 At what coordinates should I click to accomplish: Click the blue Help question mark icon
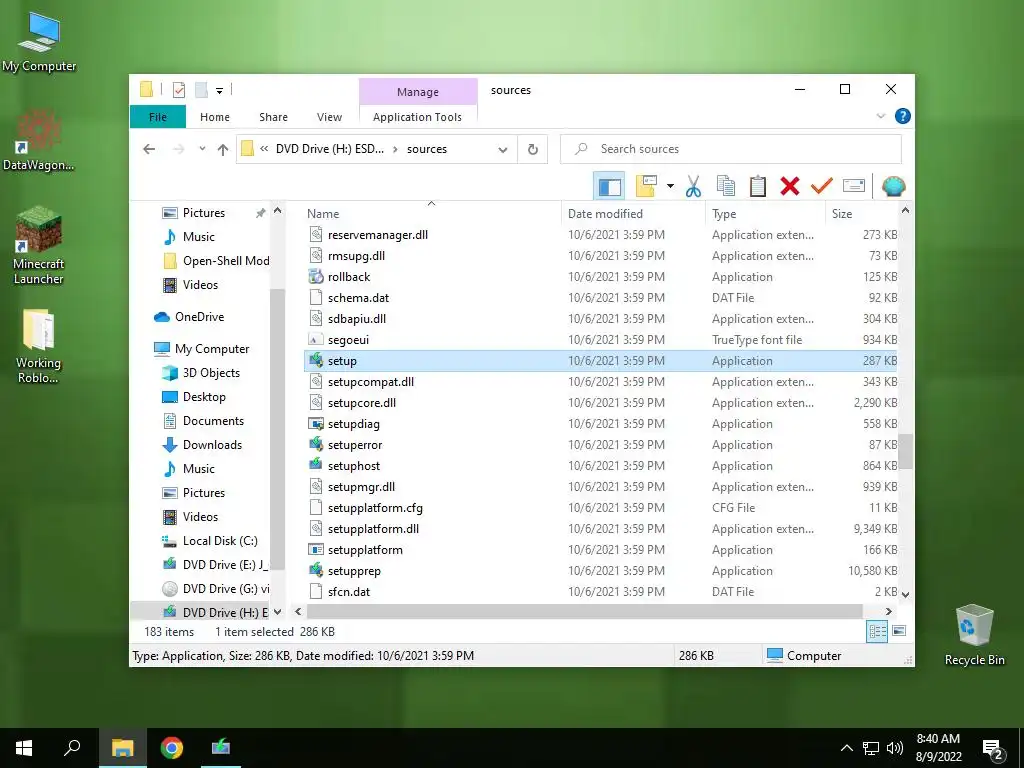point(903,116)
